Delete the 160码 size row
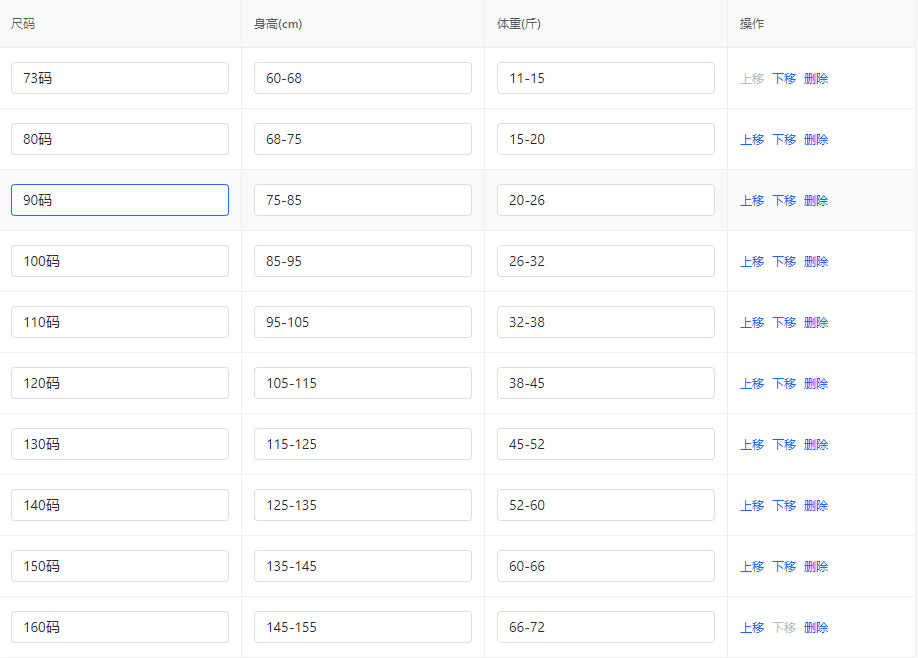The height and width of the screenshot is (658, 918). tap(816, 628)
